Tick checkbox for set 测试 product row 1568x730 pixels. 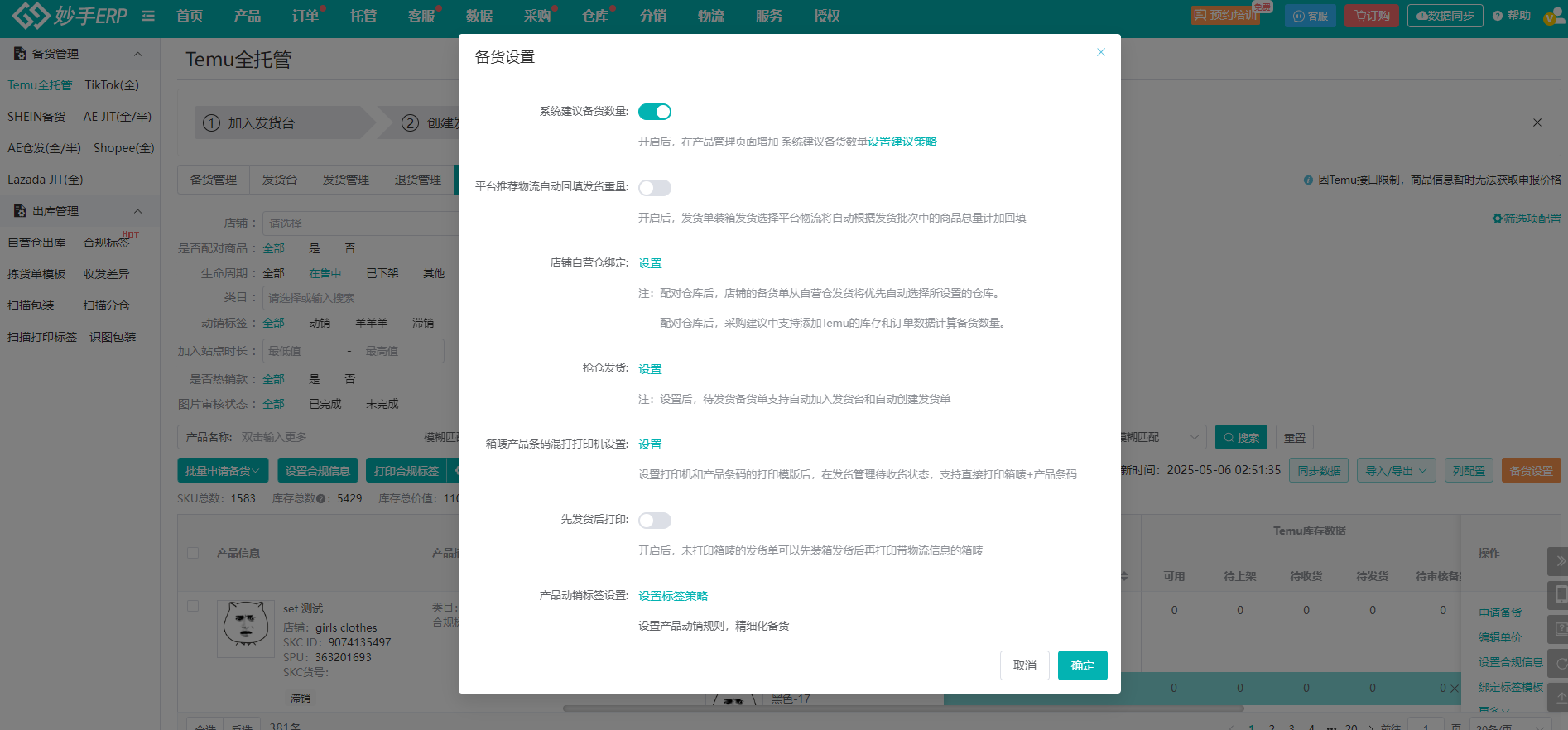click(x=193, y=606)
